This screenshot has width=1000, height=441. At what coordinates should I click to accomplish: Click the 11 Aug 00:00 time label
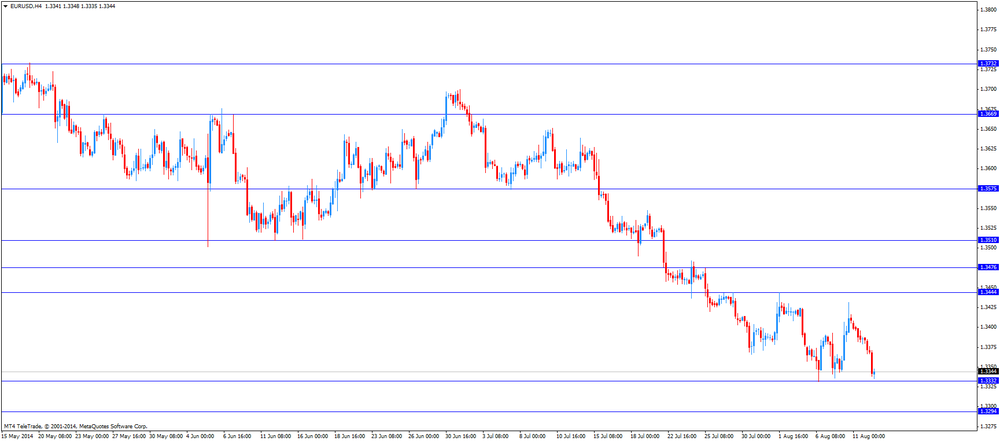click(x=869, y=437)
